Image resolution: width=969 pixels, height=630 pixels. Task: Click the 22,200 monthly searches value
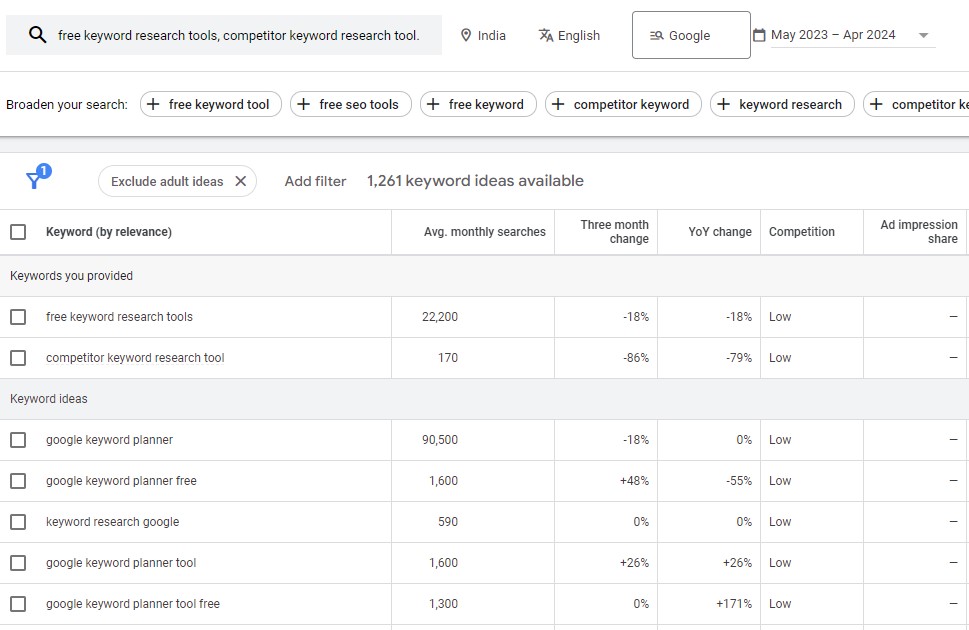pos(440,317)
